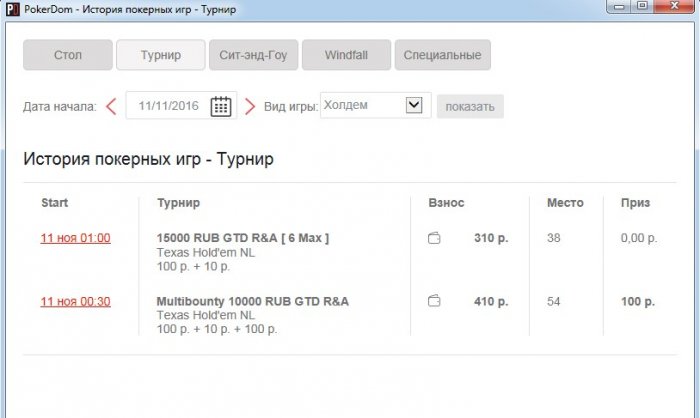Click buy-in wallet icon for Multibounty tournament
Screen dimensions: 700x418
coord(434,301)
